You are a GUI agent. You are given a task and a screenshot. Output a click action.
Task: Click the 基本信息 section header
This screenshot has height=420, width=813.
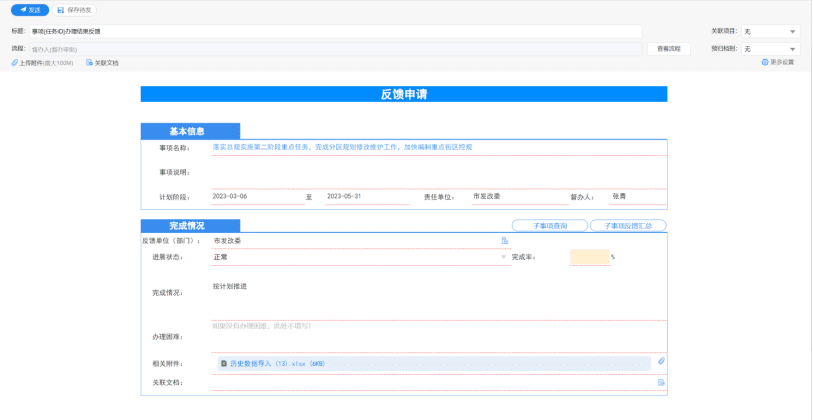pos(190,131)
